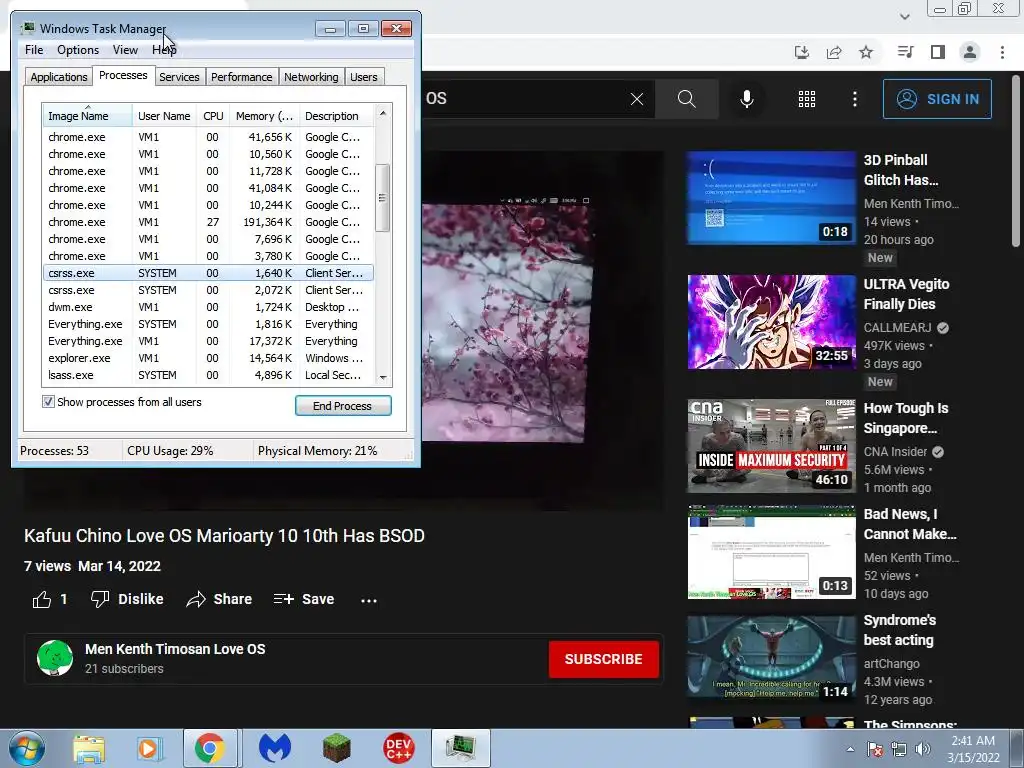The height and width of the screenshot is (768, 1024).
Task: Open the File menu in Task Manager
Action: pyautogui.click(x=34, y=50)
